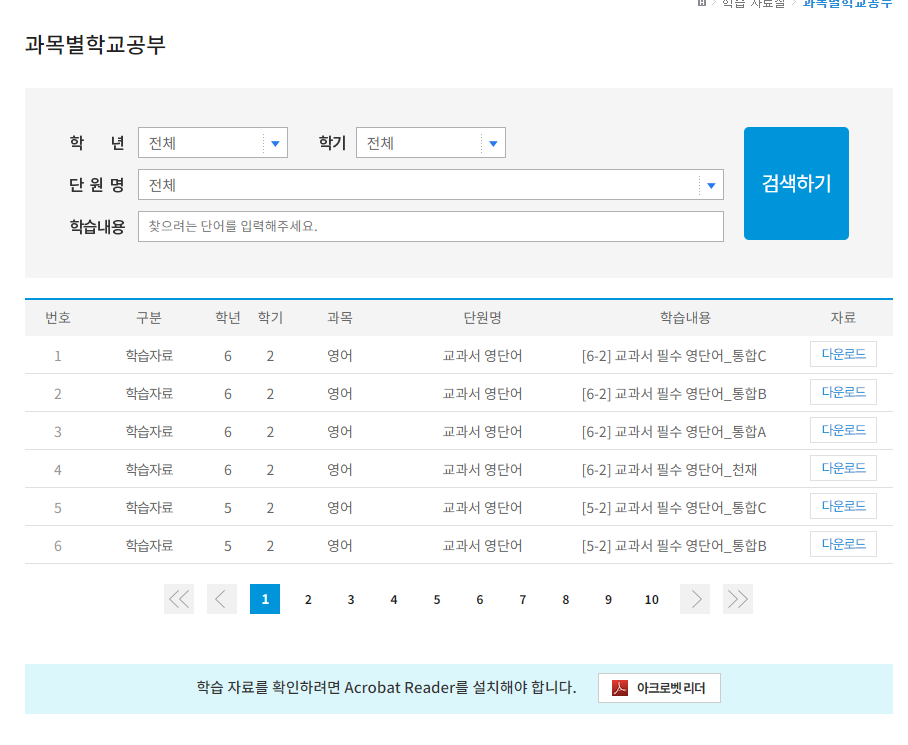Click the 학습내용 search text field
Image resolution: width=908 pixels, height=745 pixels.
pyautogui.click(x=430, y=226)
